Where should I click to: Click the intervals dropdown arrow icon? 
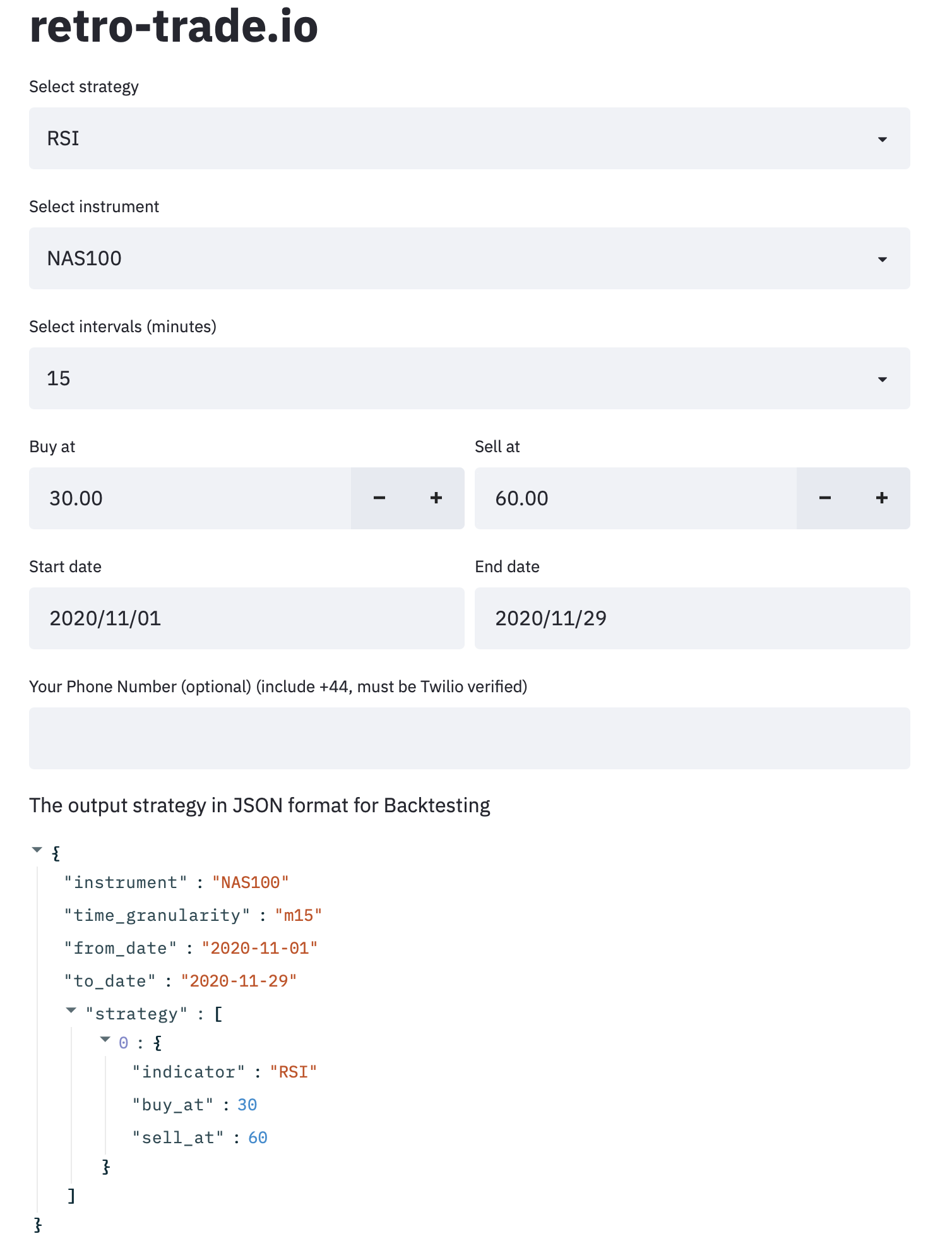click(883, 380)
